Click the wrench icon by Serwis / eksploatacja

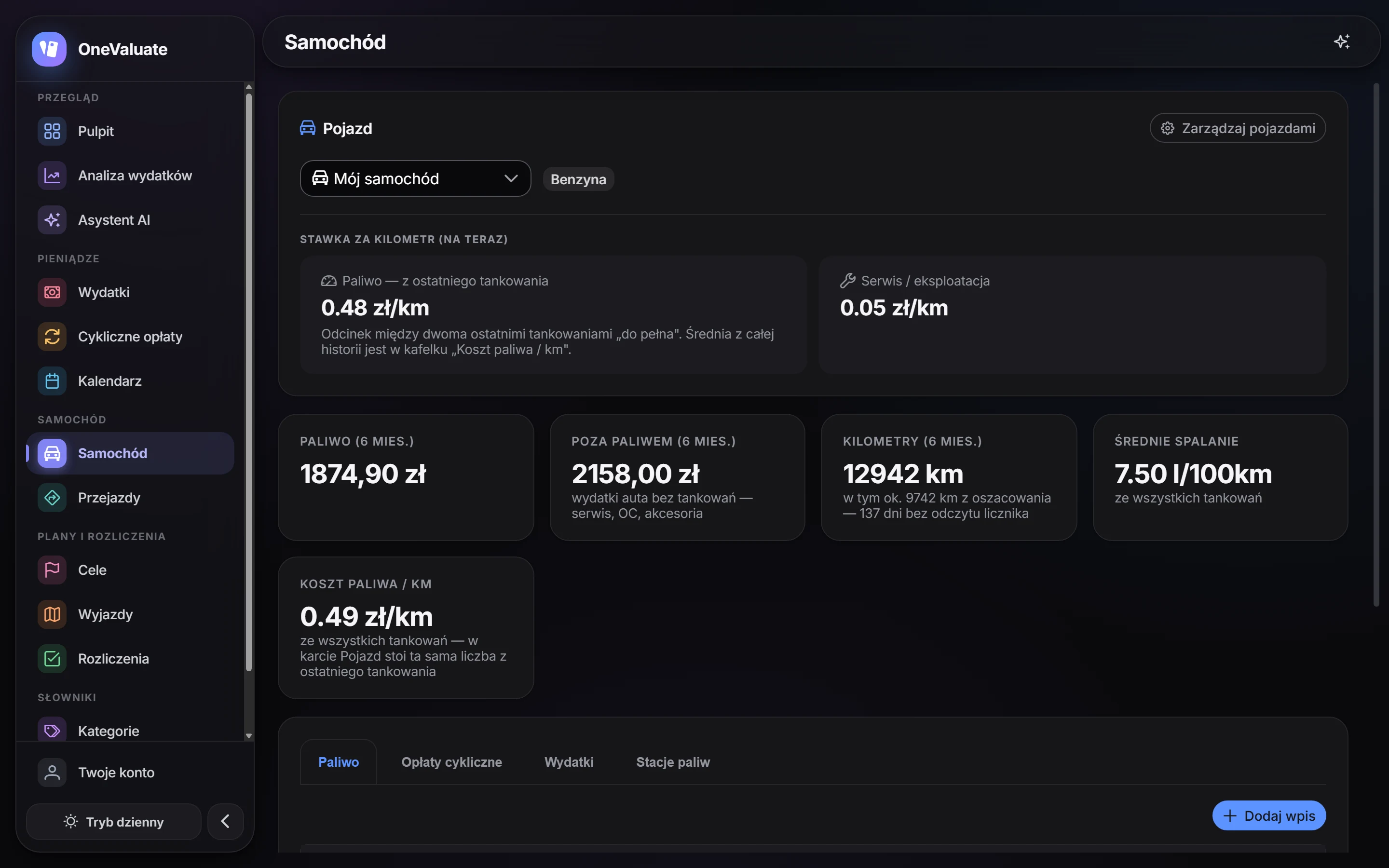848,281
